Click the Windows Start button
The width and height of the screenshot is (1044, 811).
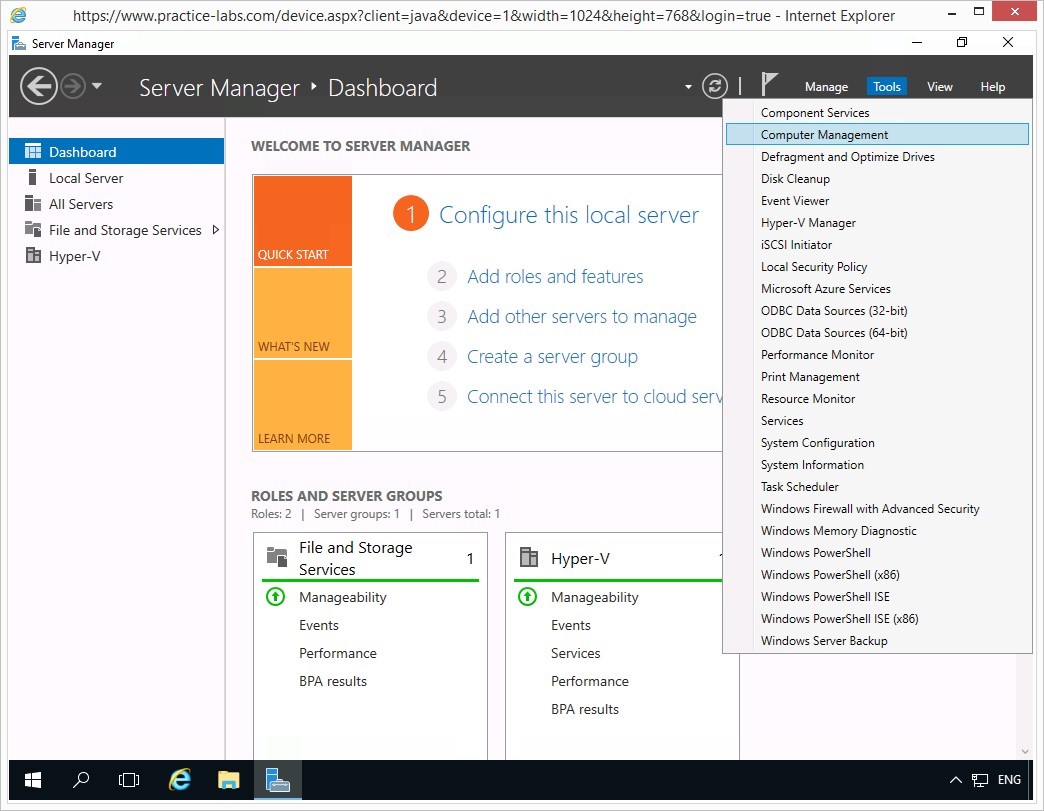(33, 780)
